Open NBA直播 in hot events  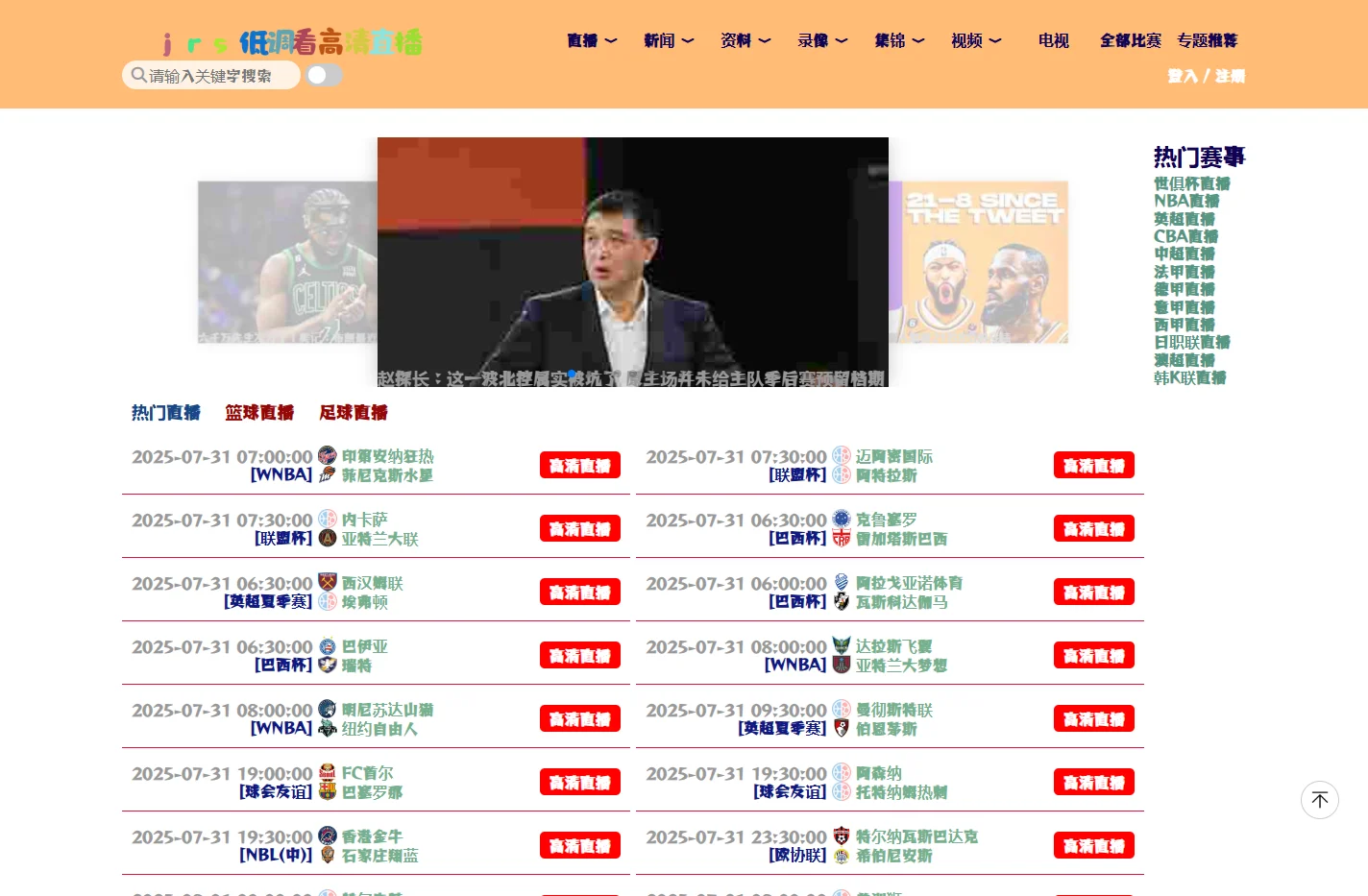pos(1186,201)
